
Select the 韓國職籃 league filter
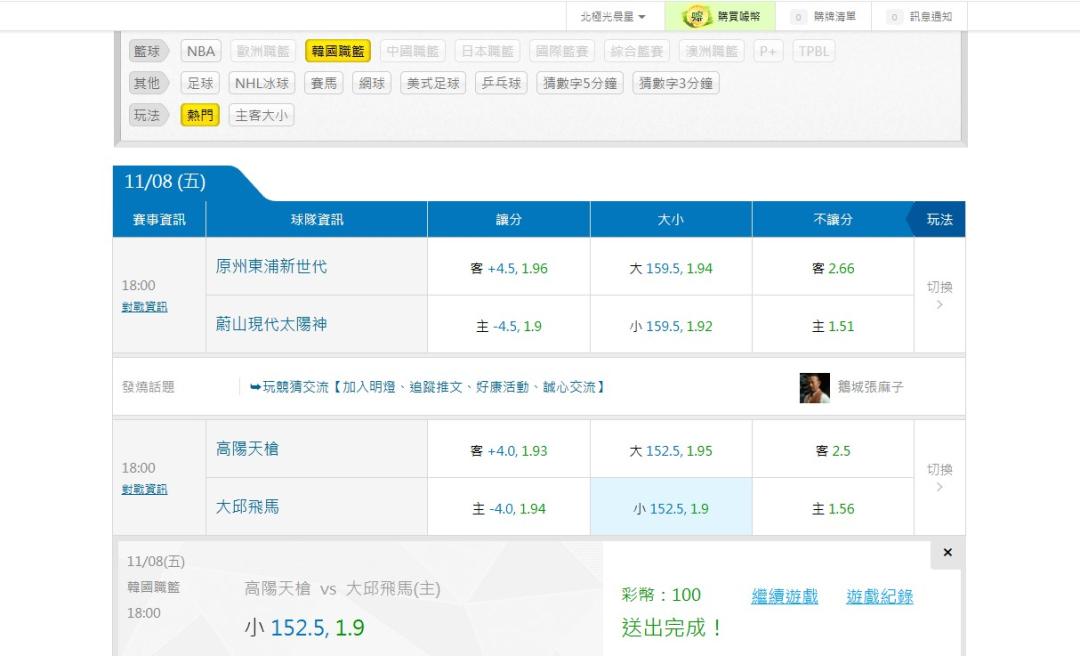[338, 51]
